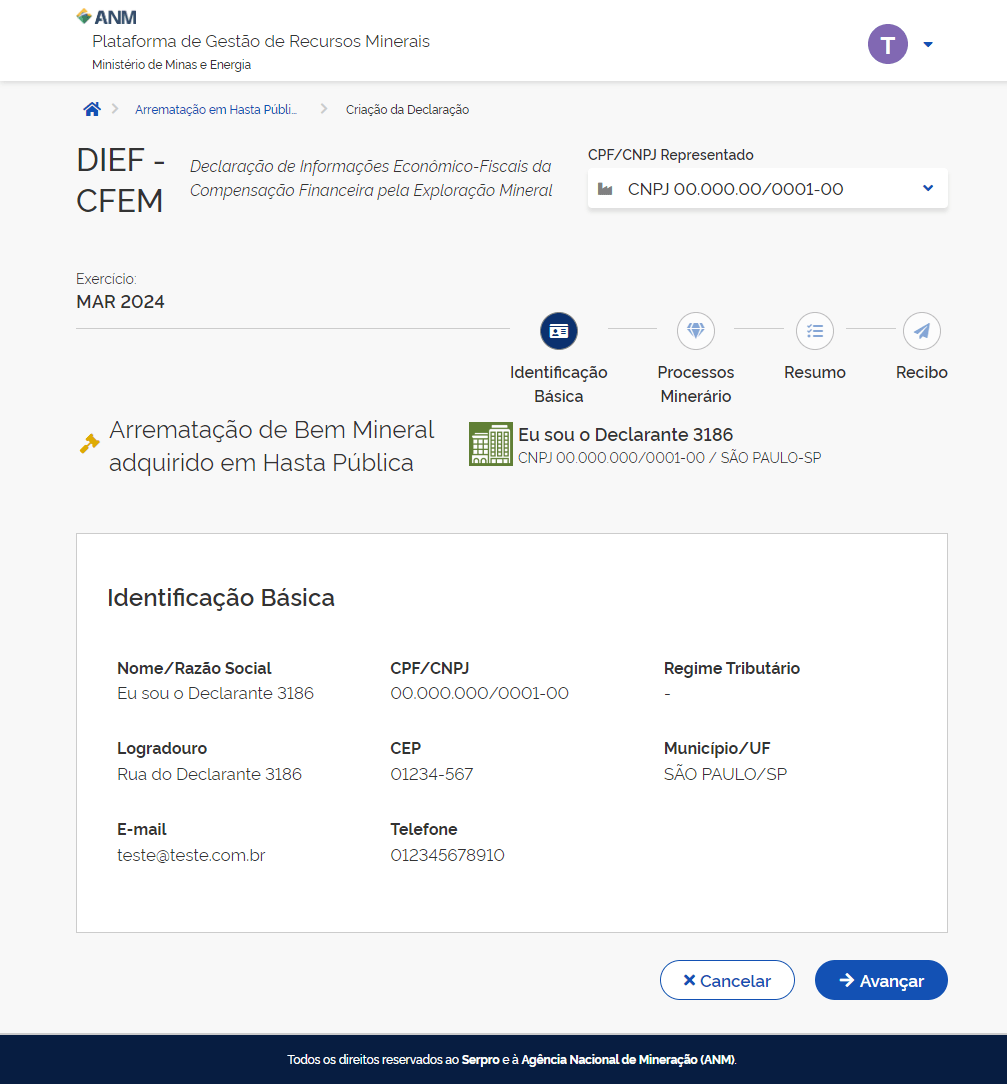Select the Resumo checklist step icon
This screenshot has height=1084, width=1007.
coord(815,330)
